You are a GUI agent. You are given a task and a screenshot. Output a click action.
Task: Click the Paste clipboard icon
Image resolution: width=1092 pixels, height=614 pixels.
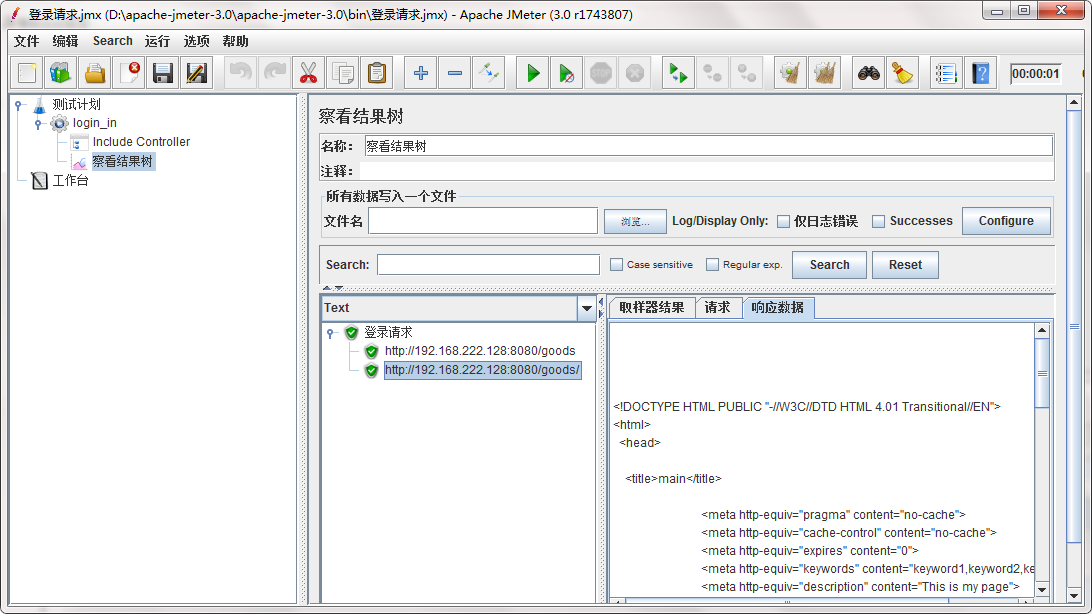tap(377, 72)
